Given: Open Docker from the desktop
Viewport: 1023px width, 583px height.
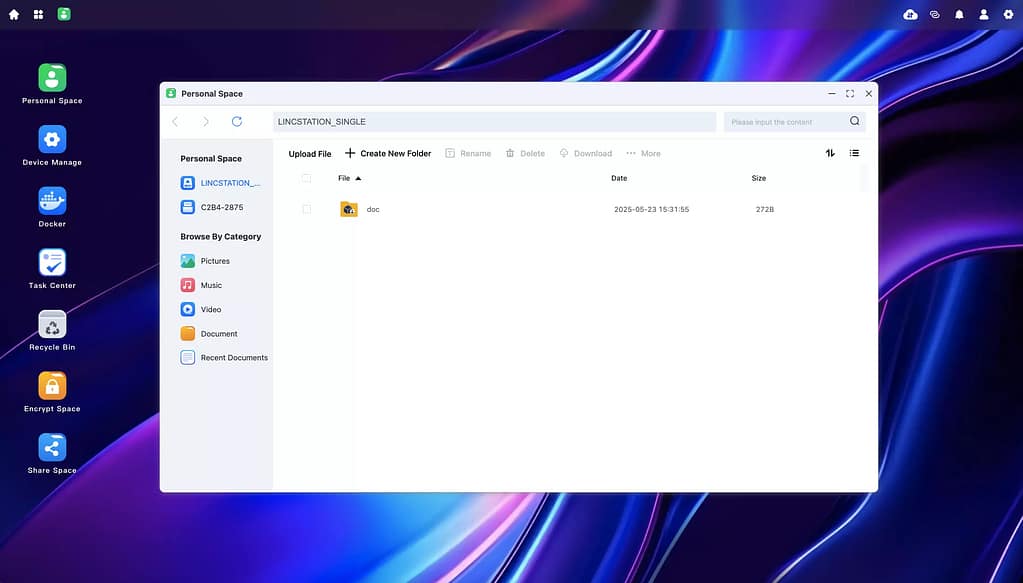Looking at the screenshot, I should click(x=52, y=202).
